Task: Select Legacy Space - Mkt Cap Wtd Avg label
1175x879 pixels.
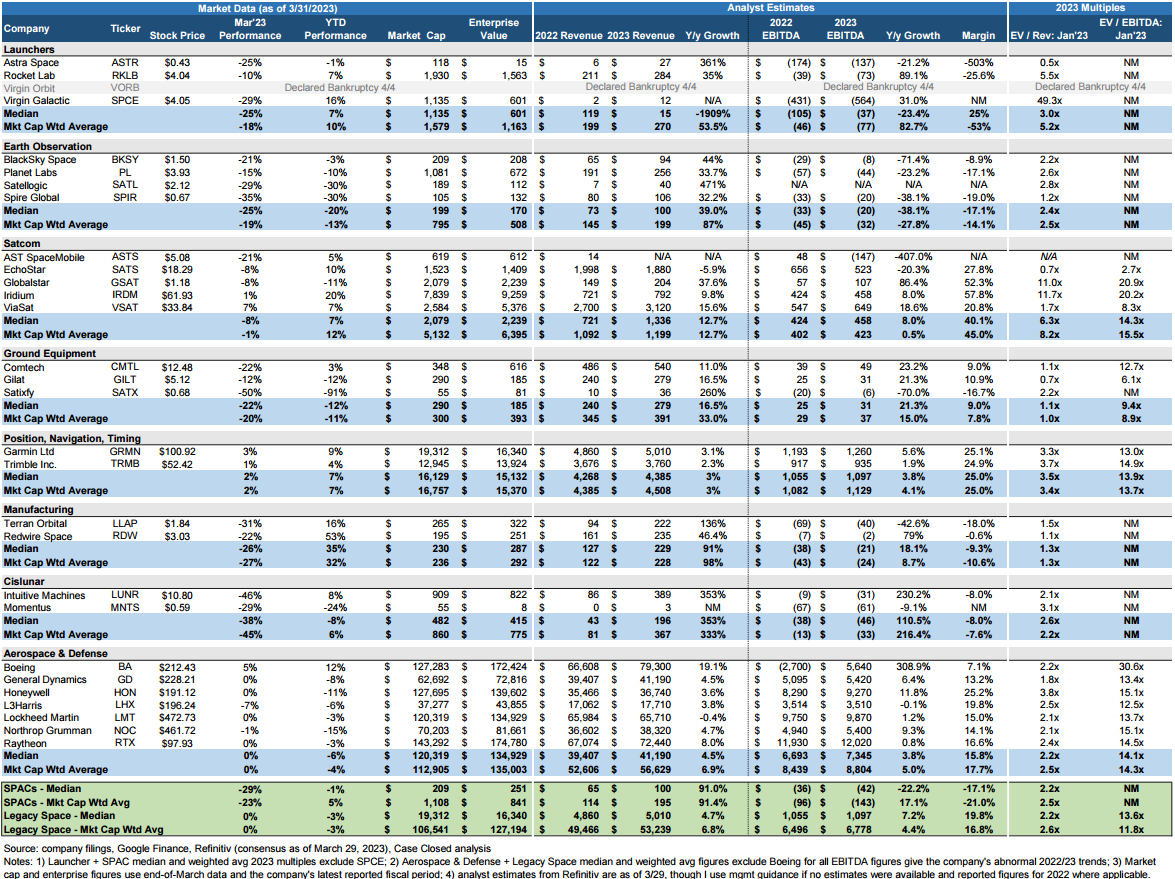Action: 82,830
